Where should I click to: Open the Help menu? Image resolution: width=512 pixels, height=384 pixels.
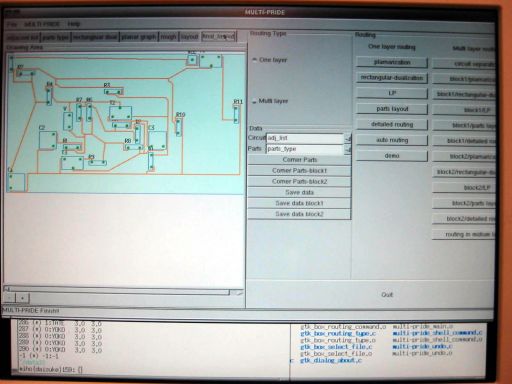pos(74,24)
